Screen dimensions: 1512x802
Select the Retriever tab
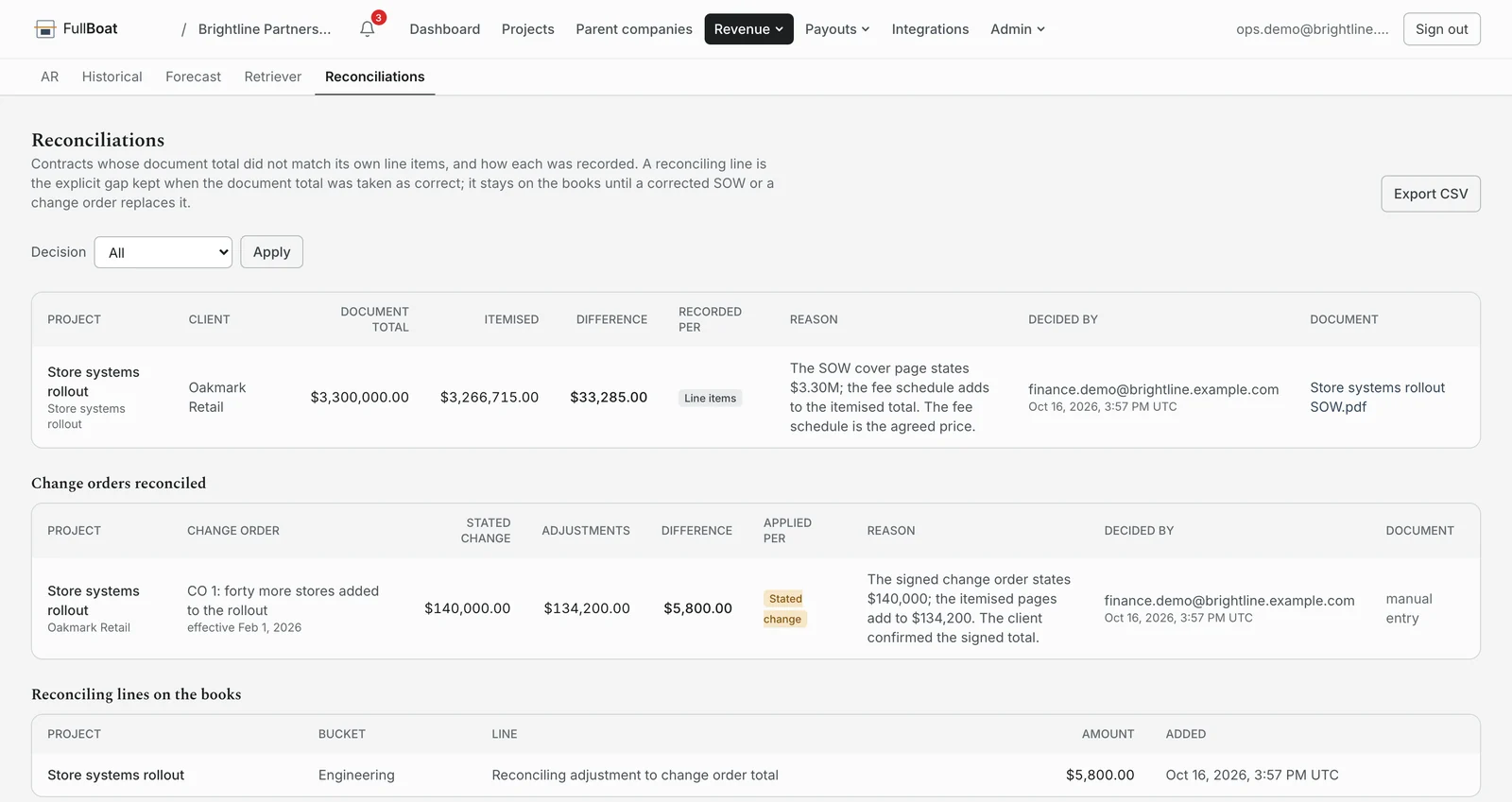[273, 77]
